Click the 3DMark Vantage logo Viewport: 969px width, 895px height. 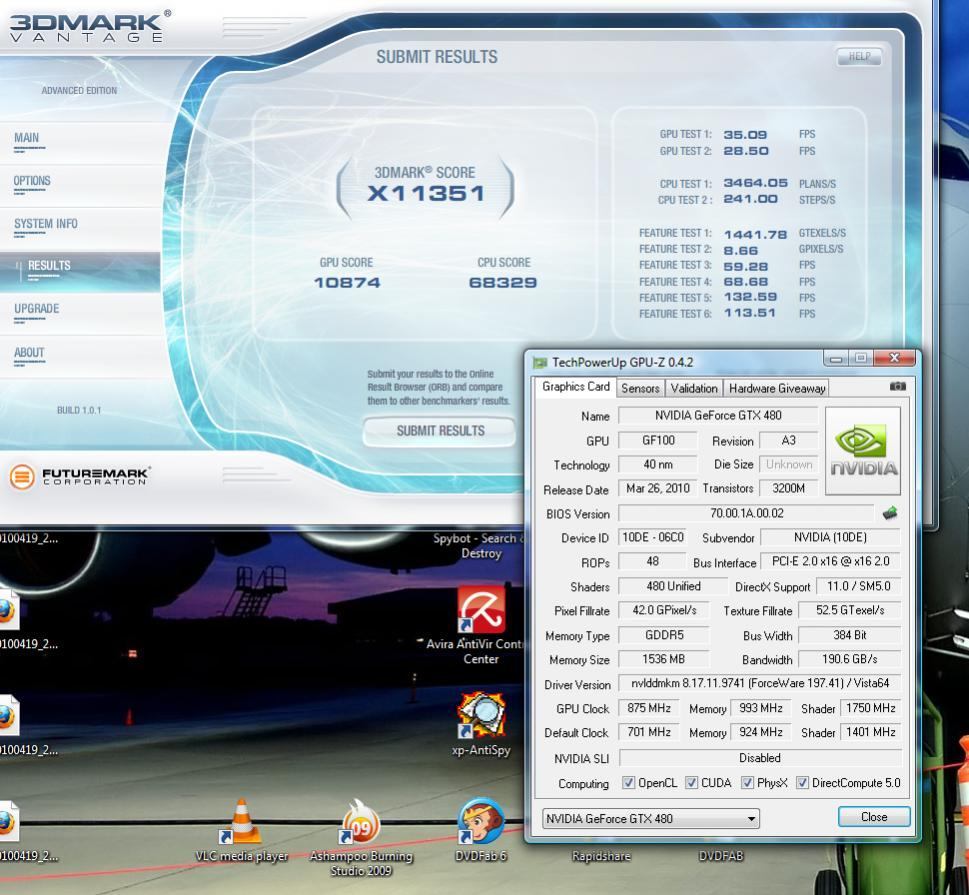(90, 27)
